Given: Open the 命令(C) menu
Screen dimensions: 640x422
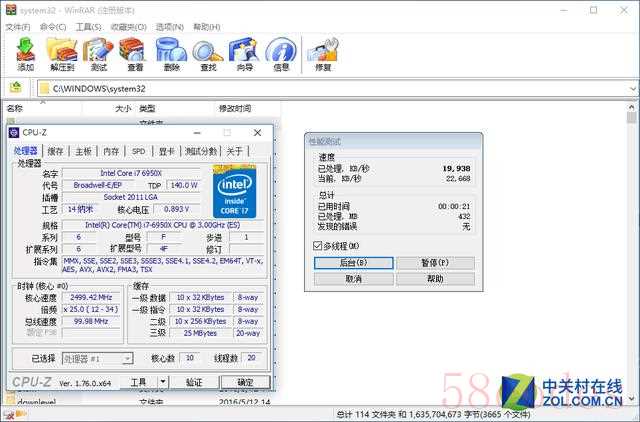Looking at the screenshot, I should [x=53, y=27].
